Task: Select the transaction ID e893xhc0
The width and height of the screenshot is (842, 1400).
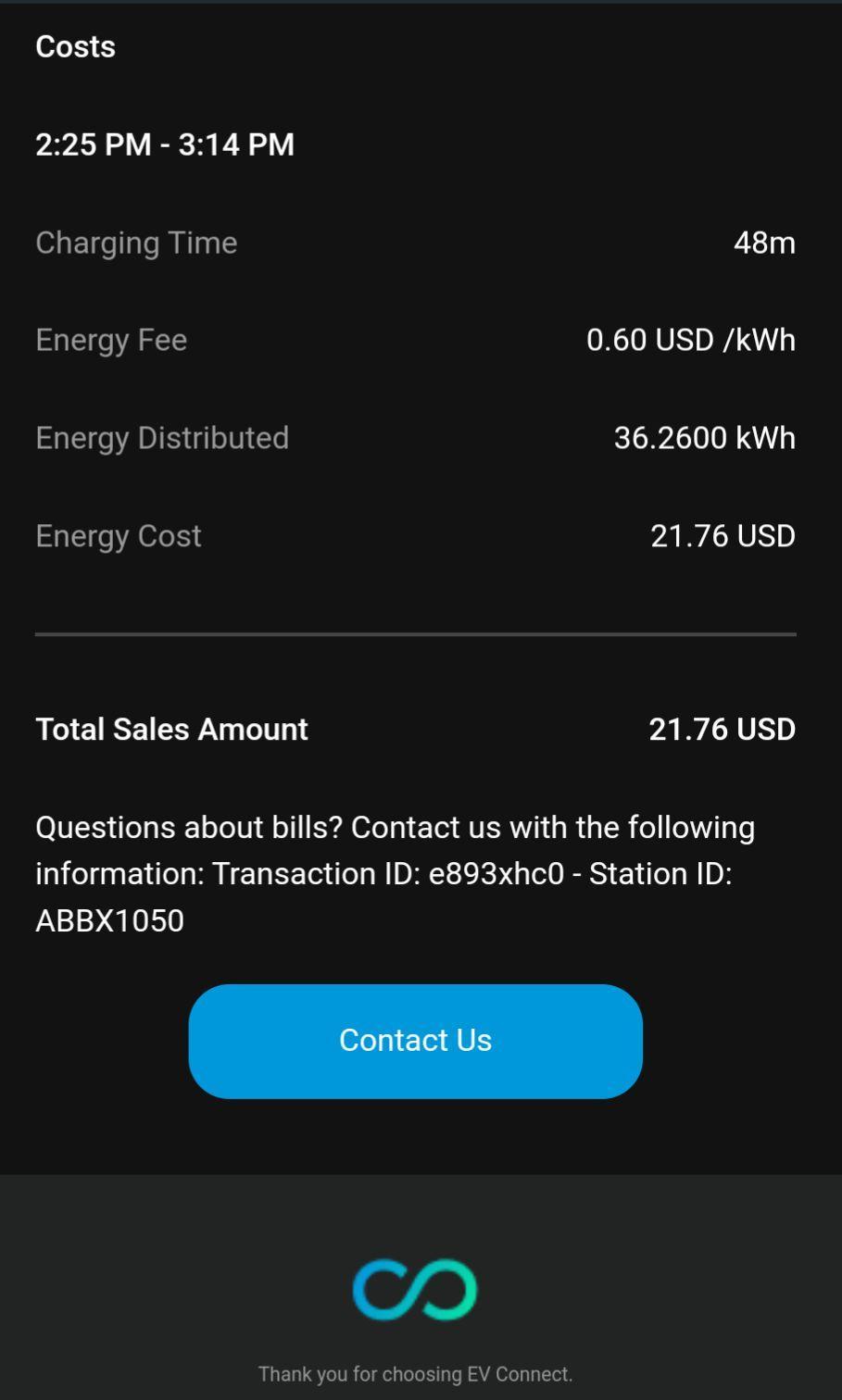Action: click(x=496, y=874)
